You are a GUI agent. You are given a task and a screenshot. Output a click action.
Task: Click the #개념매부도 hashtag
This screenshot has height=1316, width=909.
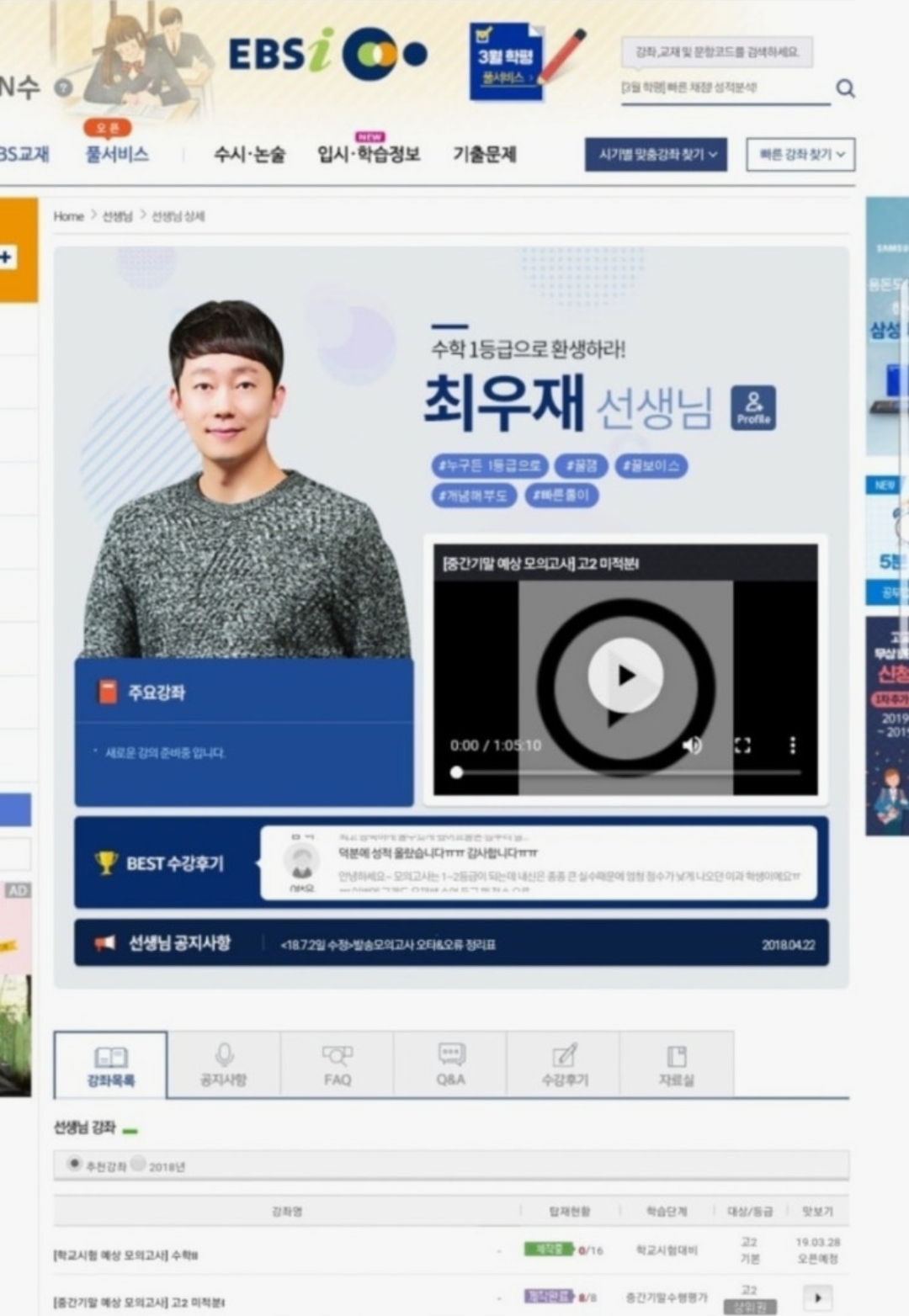(473, 496)
